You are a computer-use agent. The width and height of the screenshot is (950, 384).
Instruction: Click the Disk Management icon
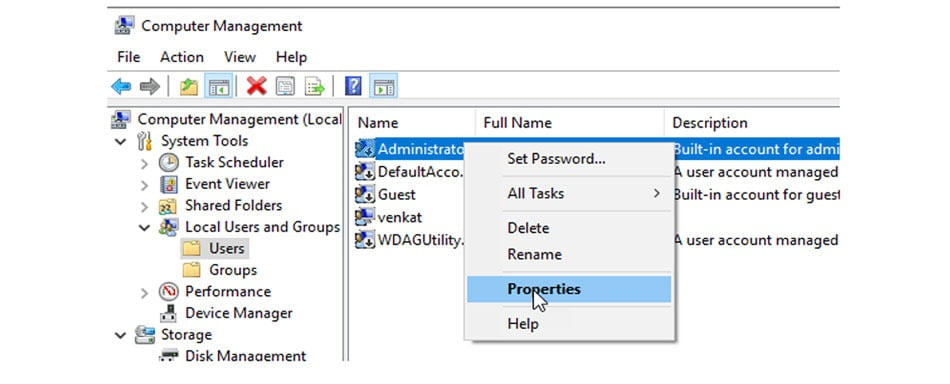click(x=169, y=356)
